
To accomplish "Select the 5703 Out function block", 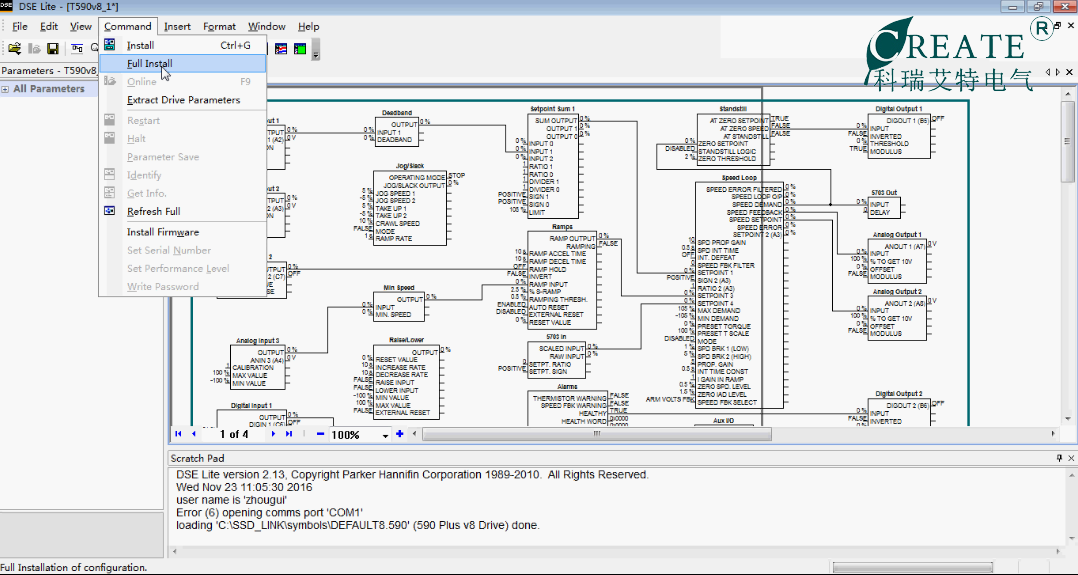I will (884, 208).
